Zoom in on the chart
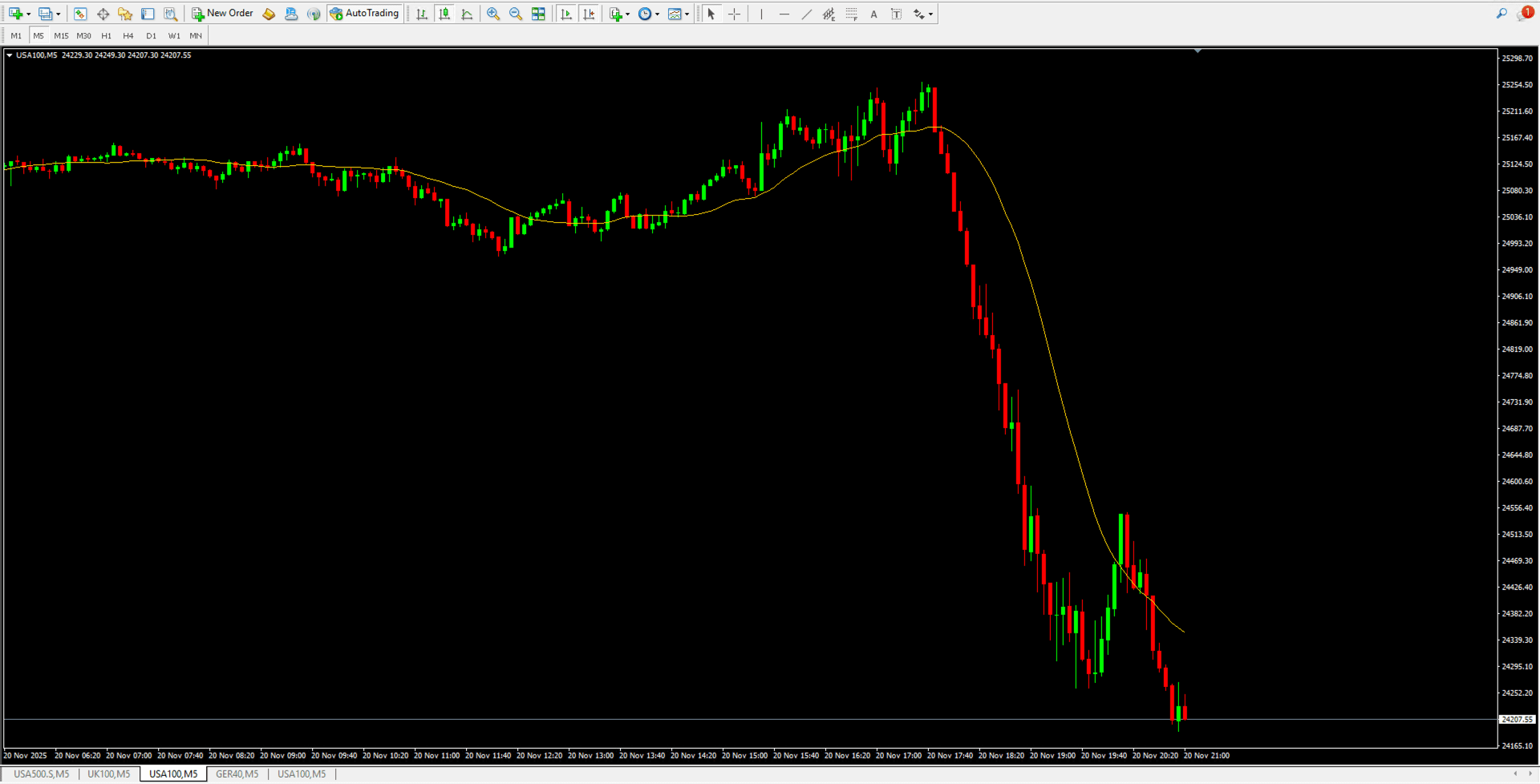Screen dimensions: 1540x784 (x=492, y=14)
